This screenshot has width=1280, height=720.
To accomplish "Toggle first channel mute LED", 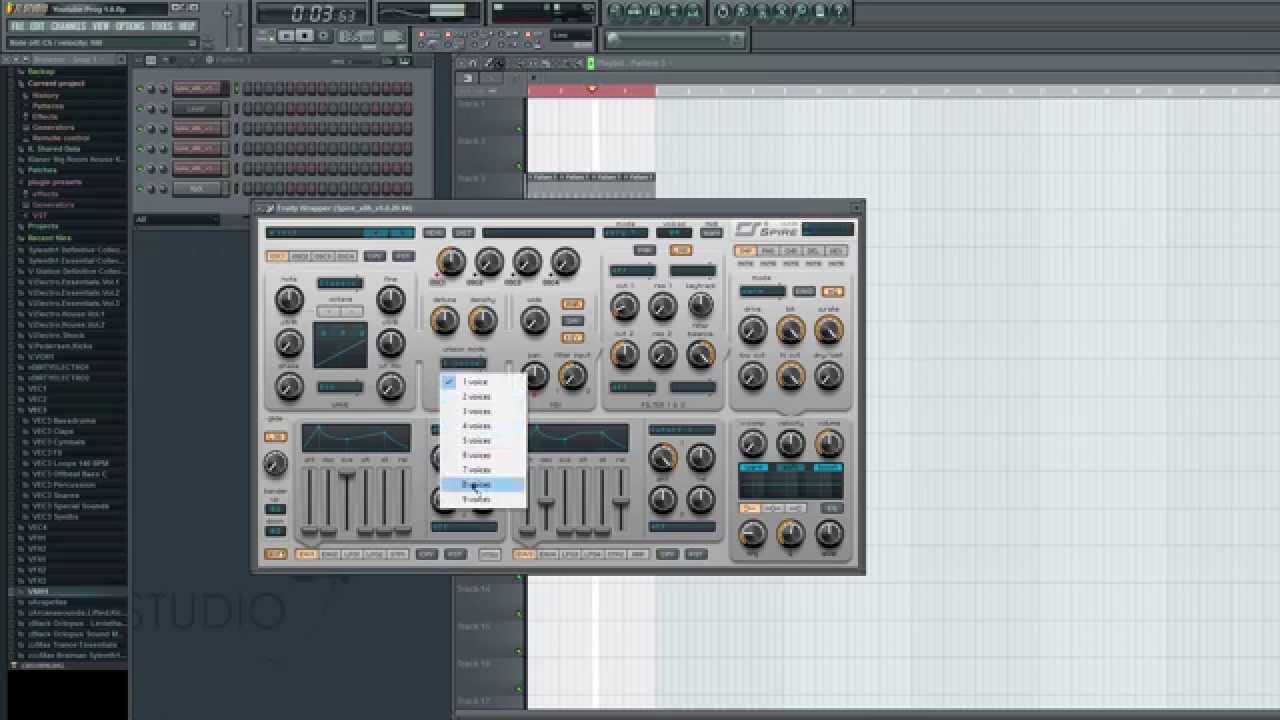I will click(140, 89).
